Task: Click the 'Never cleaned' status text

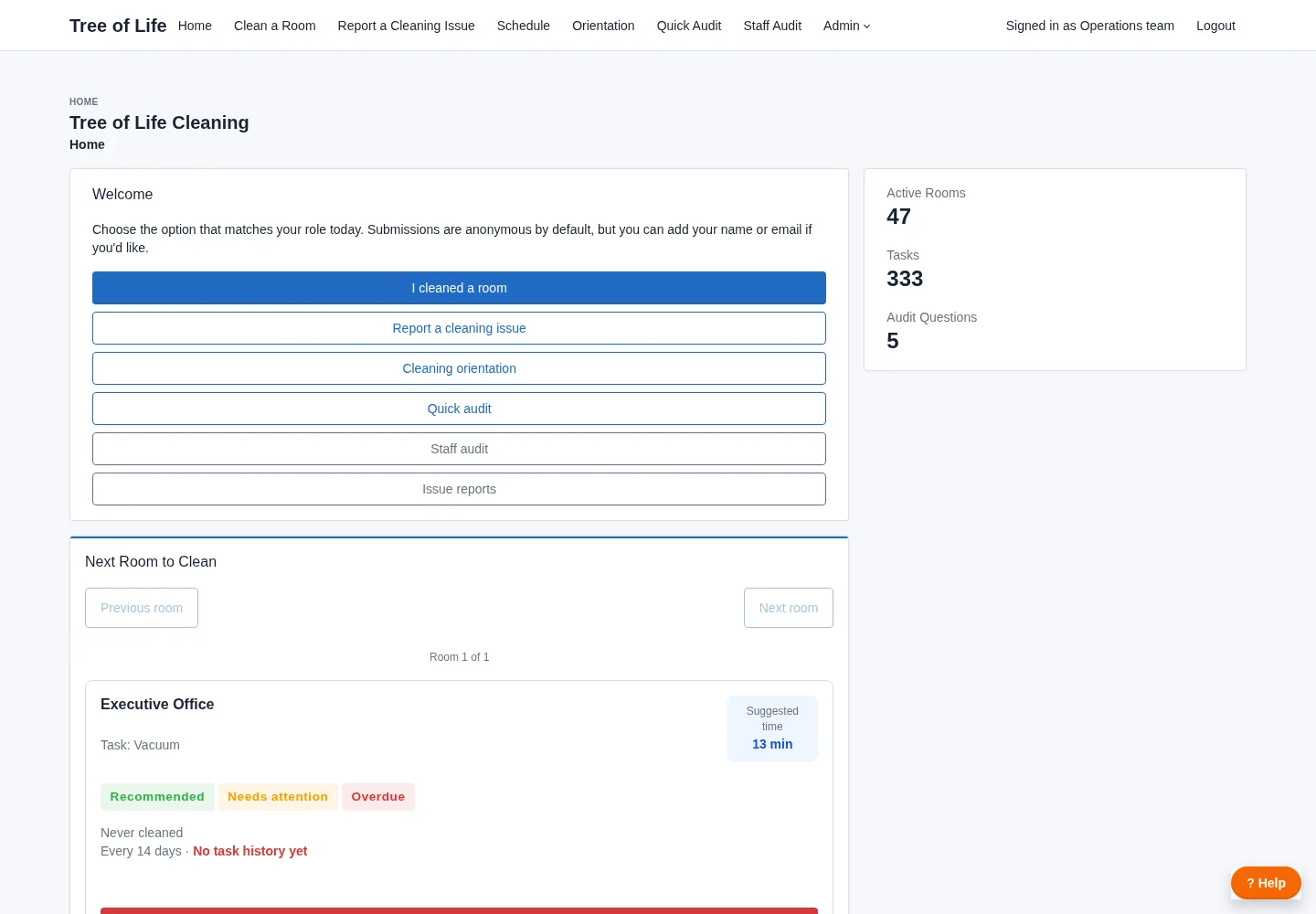Action: point(142,833)
